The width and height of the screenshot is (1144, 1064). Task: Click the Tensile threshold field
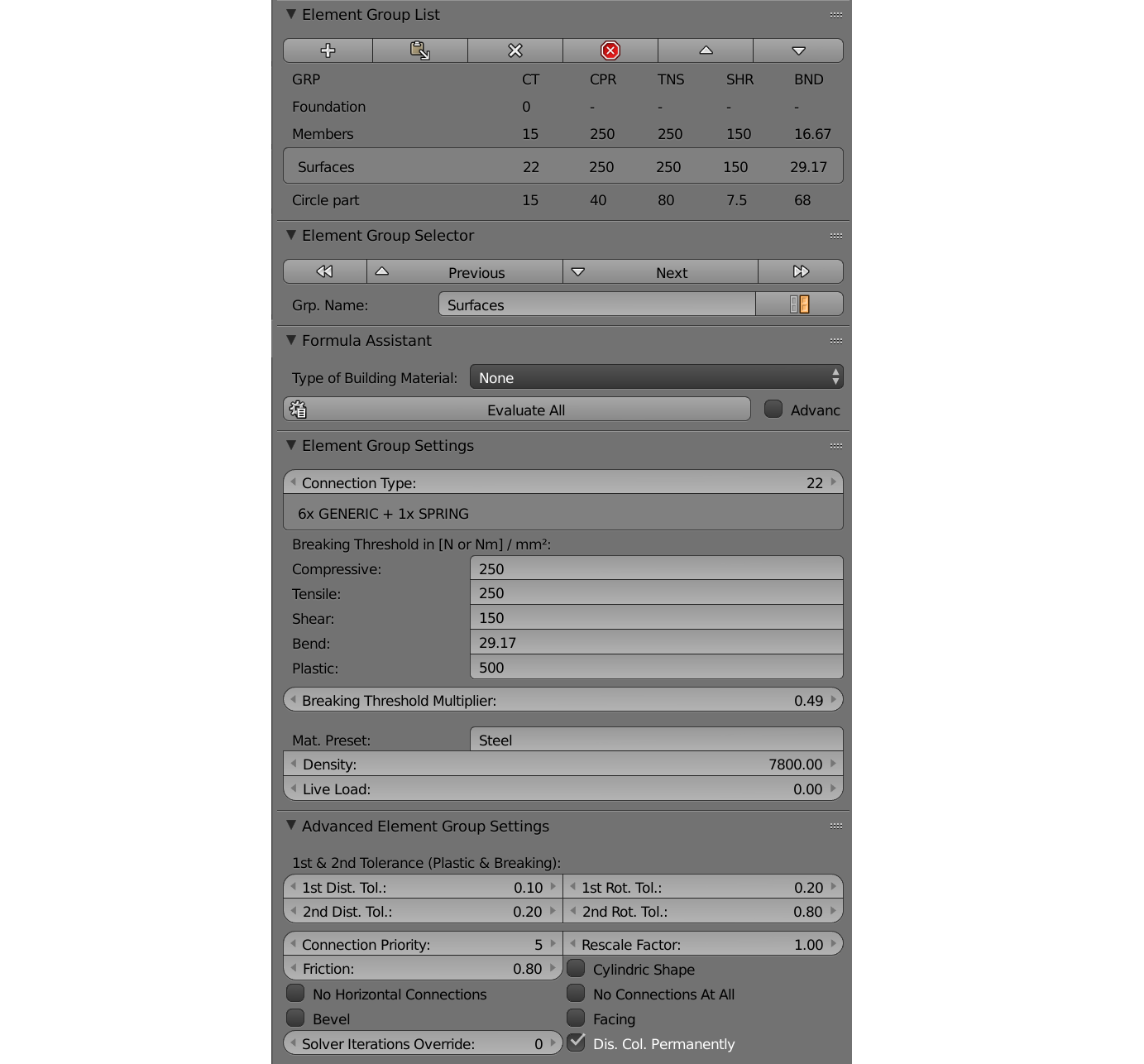[x=656, y=593]
